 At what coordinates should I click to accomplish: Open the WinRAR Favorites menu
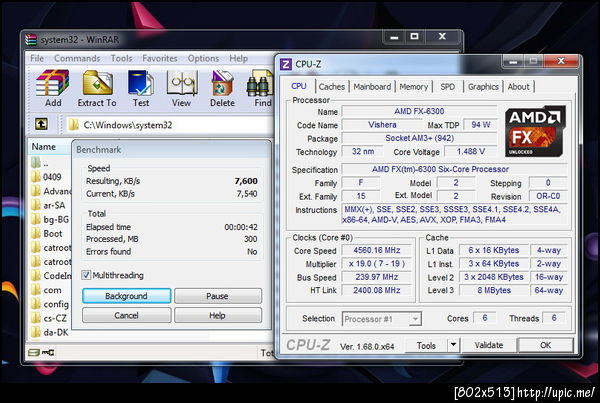click(160, 59)
